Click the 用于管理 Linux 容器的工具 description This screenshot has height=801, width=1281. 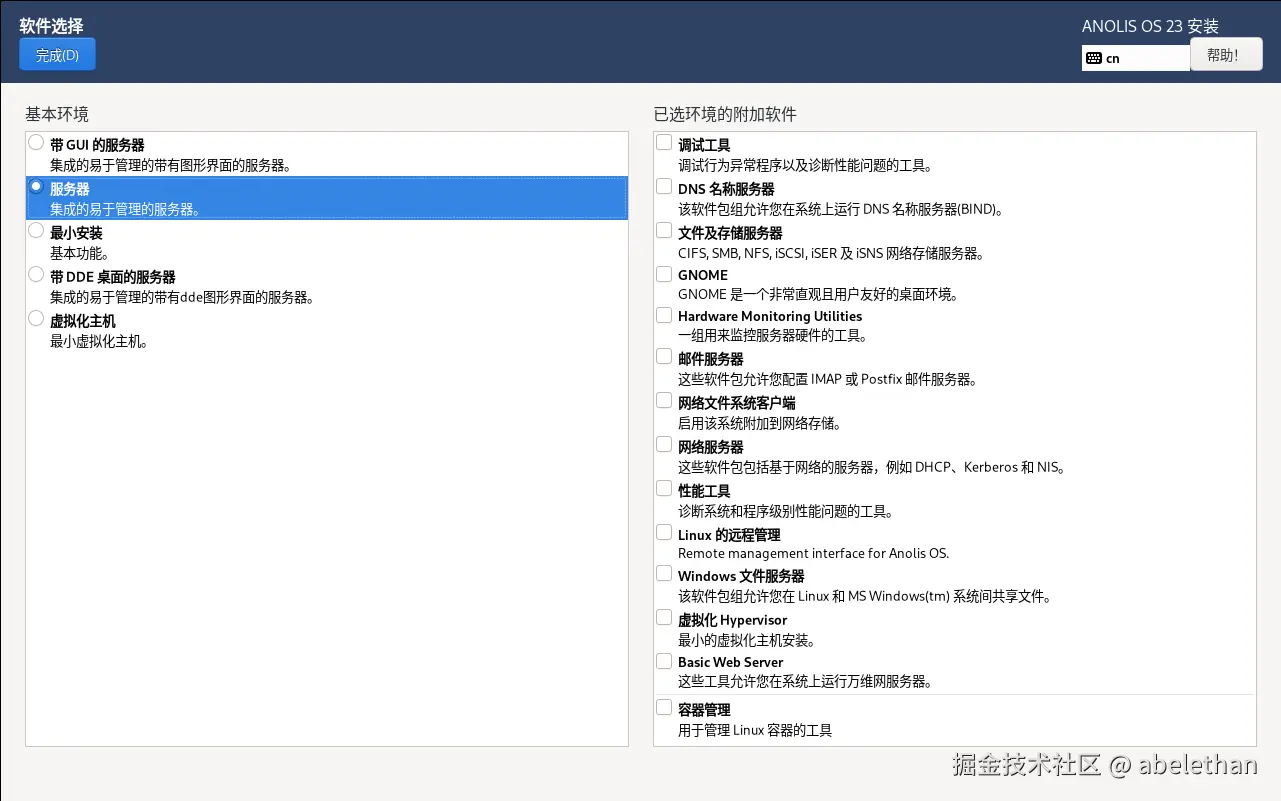click(755, 730)
